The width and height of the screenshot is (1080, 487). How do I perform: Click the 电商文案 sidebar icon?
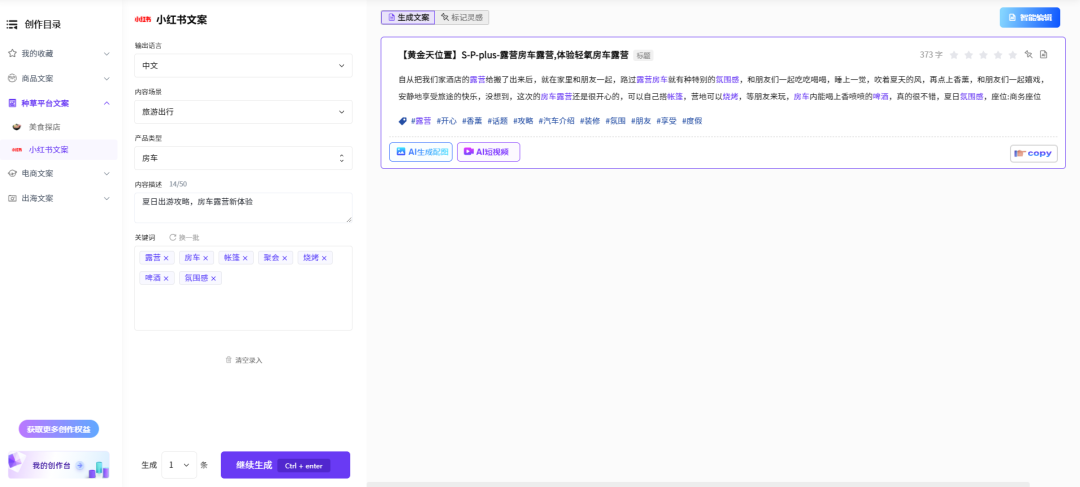pyautogui.click(x=12, y=174)
